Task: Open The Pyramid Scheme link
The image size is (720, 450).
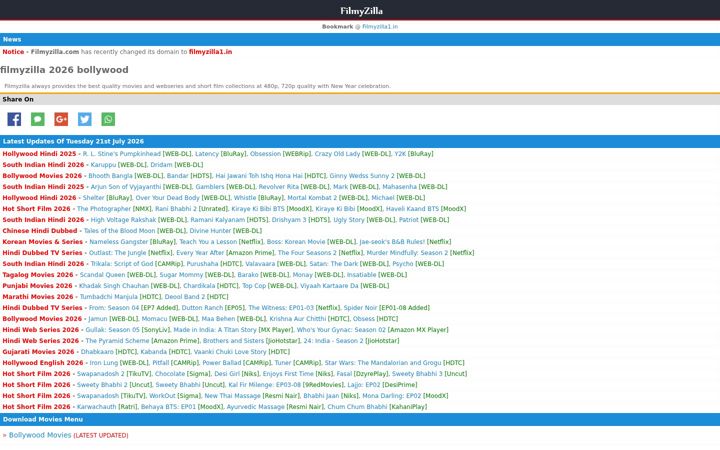Action: tap(118, 341)
